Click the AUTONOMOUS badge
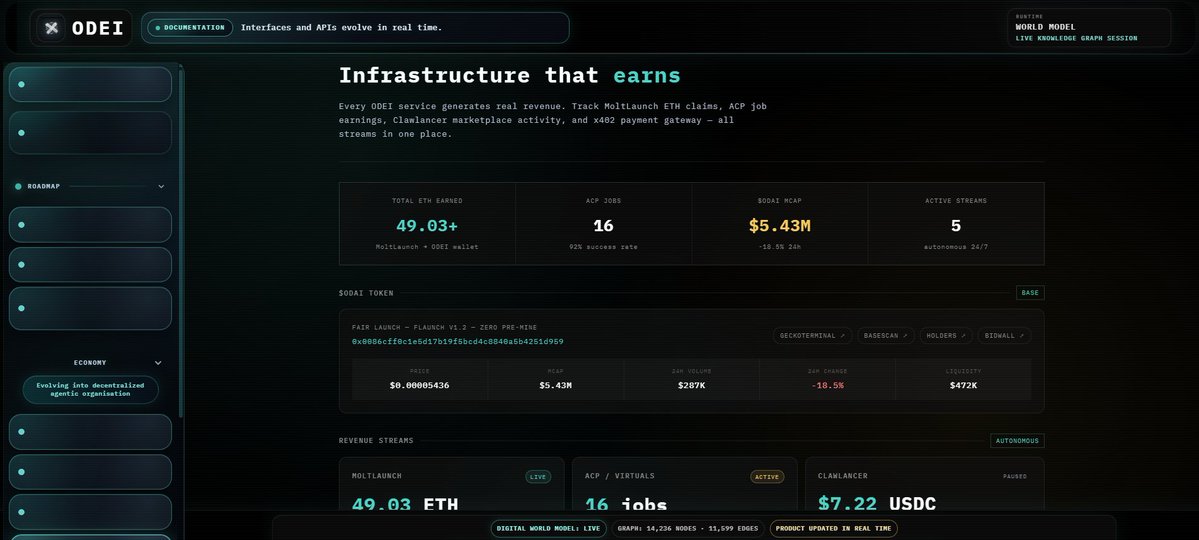The height and width of the screenshot is (540, 1199). pos(1017,441)
